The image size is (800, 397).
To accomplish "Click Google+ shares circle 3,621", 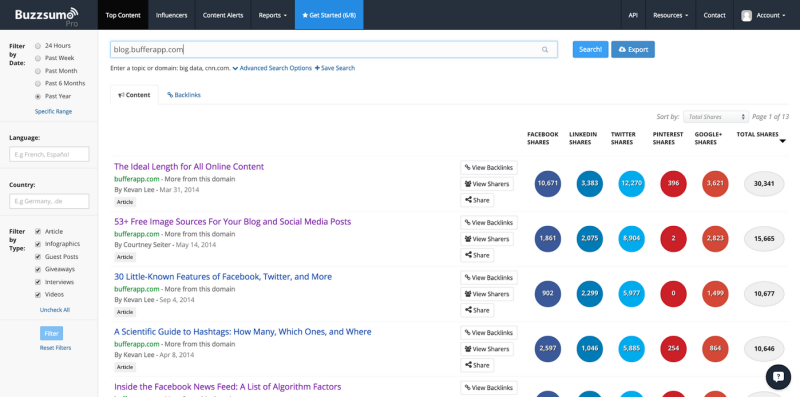I will pyautogui.click(x=715, y=184).
